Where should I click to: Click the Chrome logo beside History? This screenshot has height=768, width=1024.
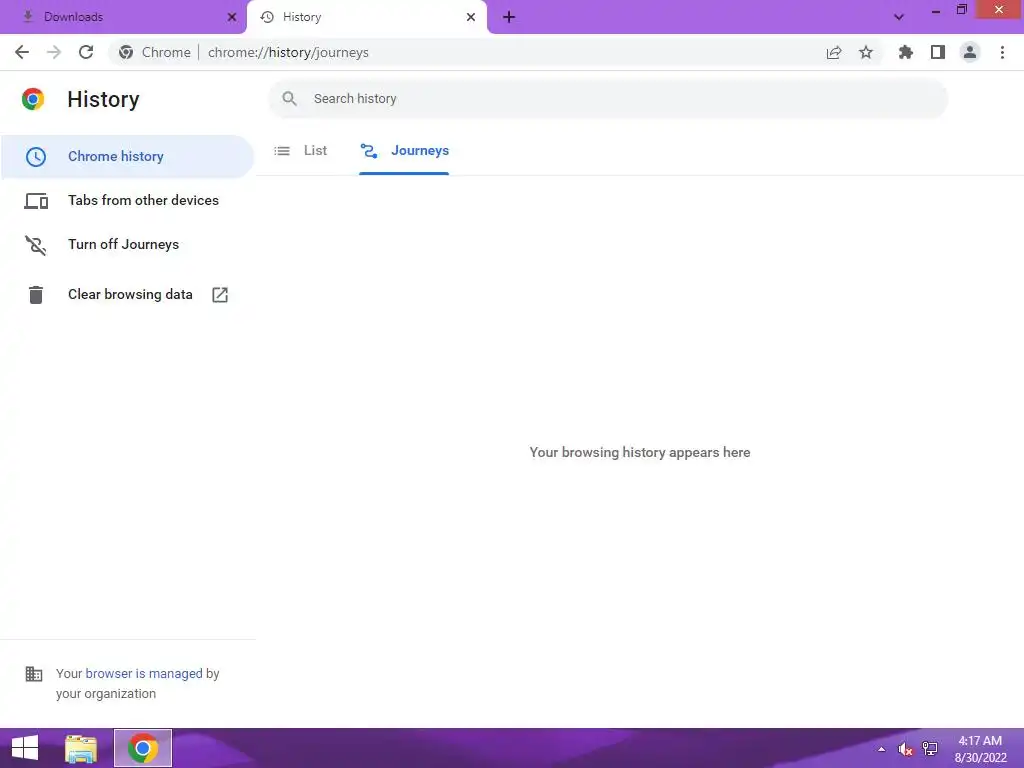33,99
